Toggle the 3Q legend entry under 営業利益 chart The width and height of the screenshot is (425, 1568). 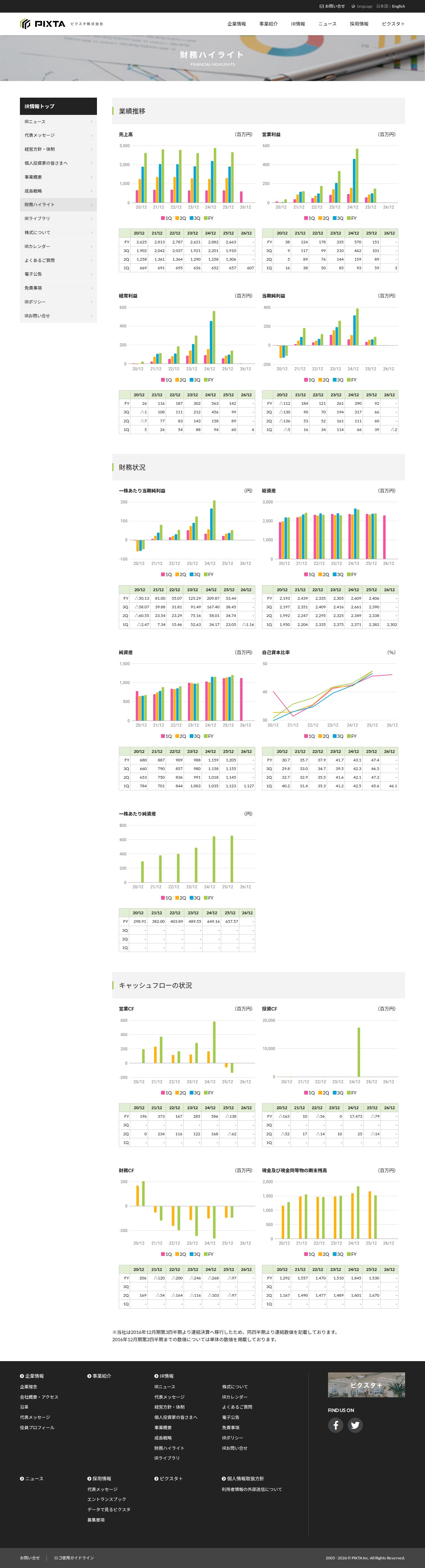(338, 218)
